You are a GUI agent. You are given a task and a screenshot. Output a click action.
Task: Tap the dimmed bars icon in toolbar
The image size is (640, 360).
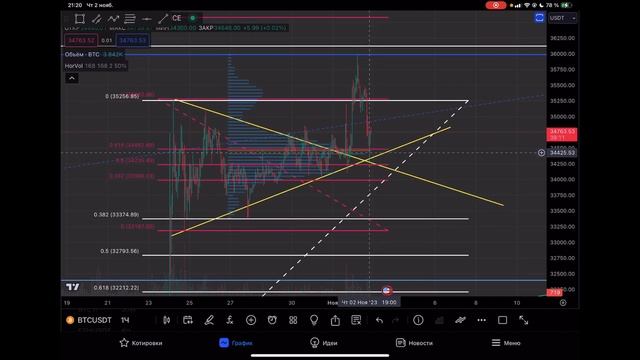(x=440, y=320)
